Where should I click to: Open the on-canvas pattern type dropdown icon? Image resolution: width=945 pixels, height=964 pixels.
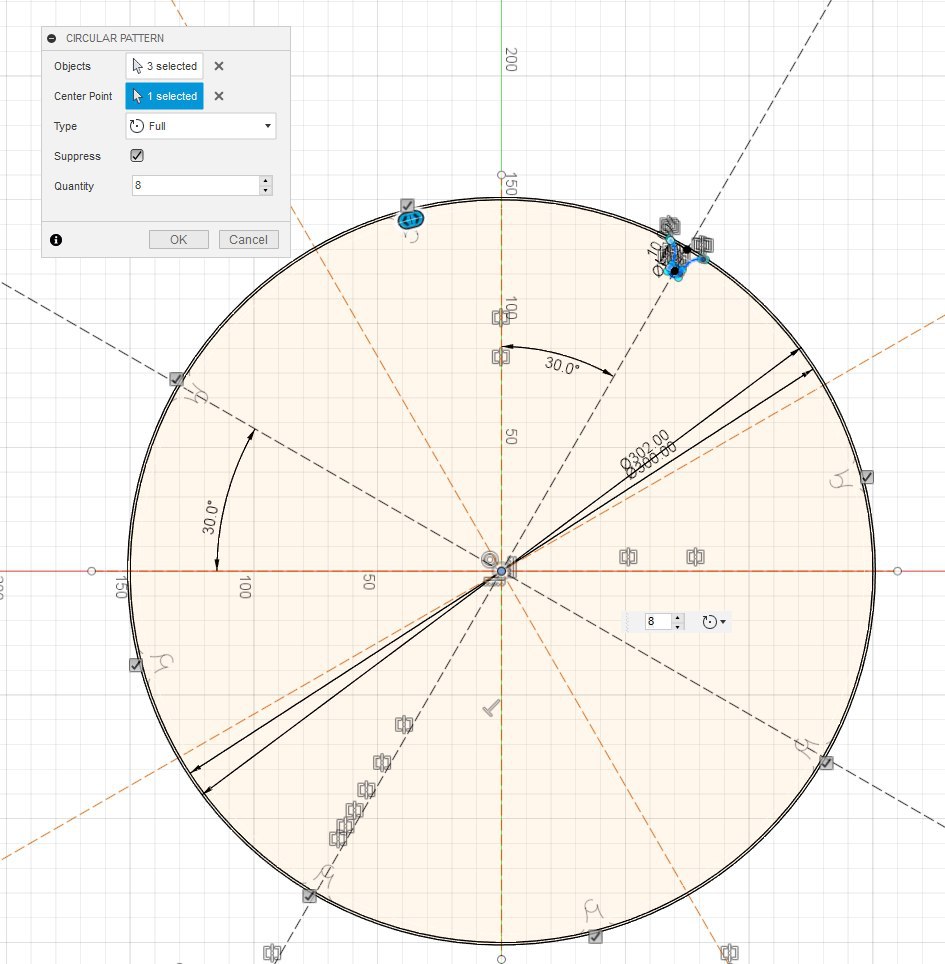tap(714, 622)
